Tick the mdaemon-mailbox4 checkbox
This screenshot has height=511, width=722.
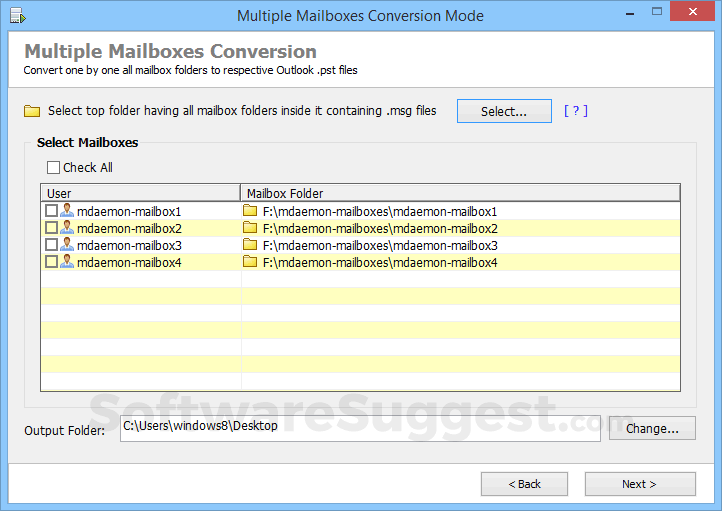(x=51, y=262)
